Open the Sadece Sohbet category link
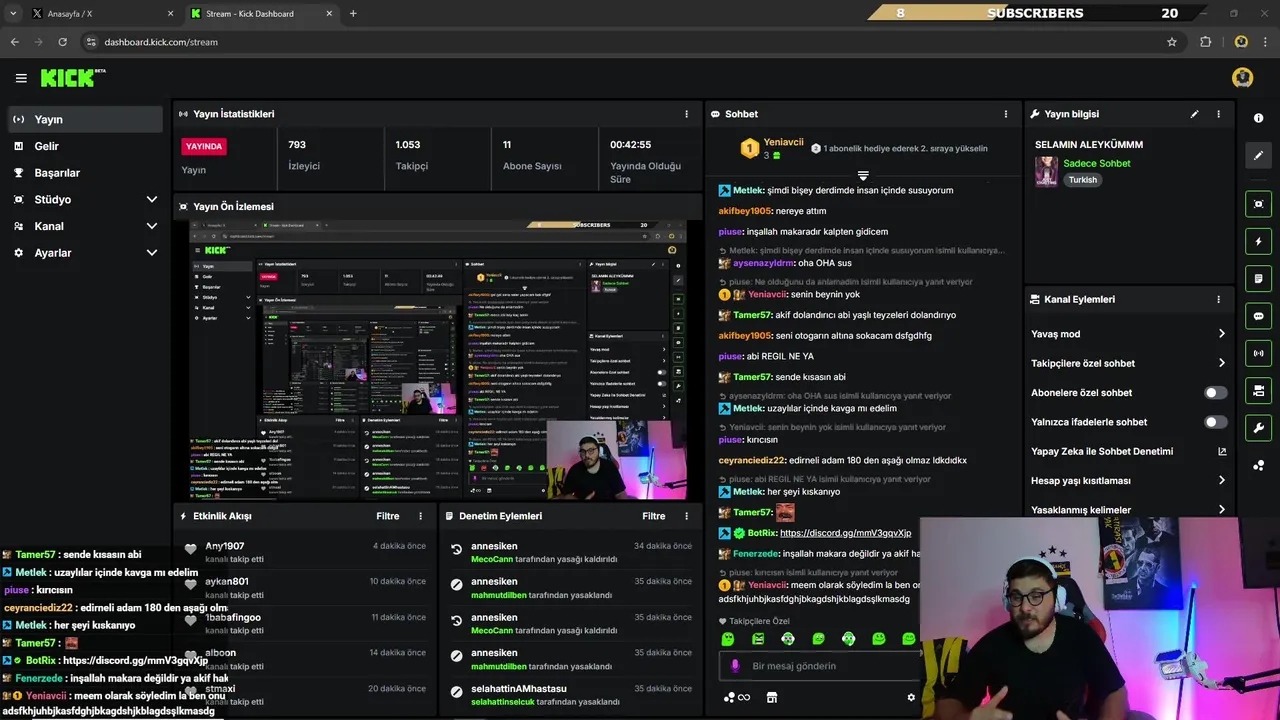Viewport: 1280px width, 720px height. coord(1097,163)
